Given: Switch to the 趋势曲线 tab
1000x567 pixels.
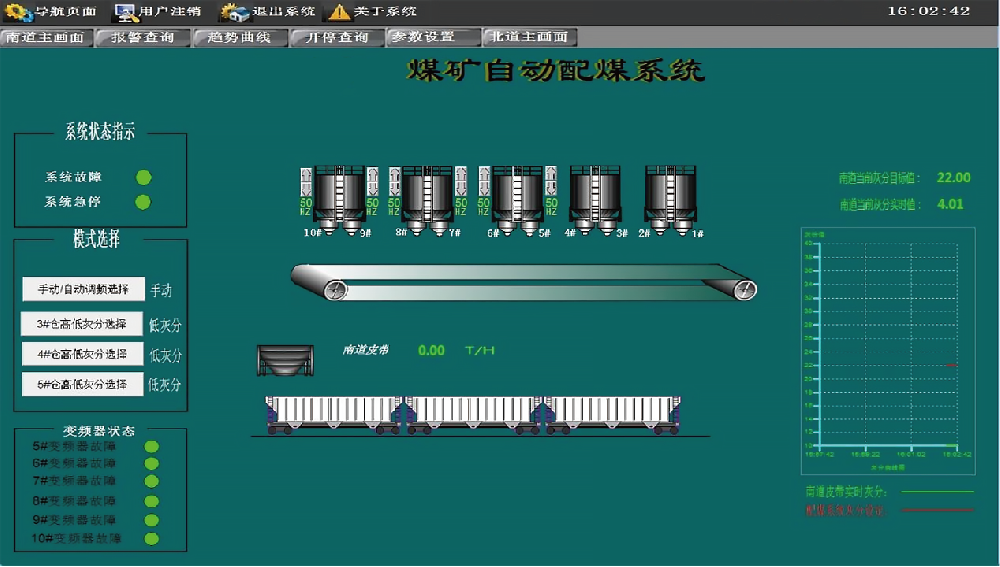Looking at the screenshot, I should [240, 38].
